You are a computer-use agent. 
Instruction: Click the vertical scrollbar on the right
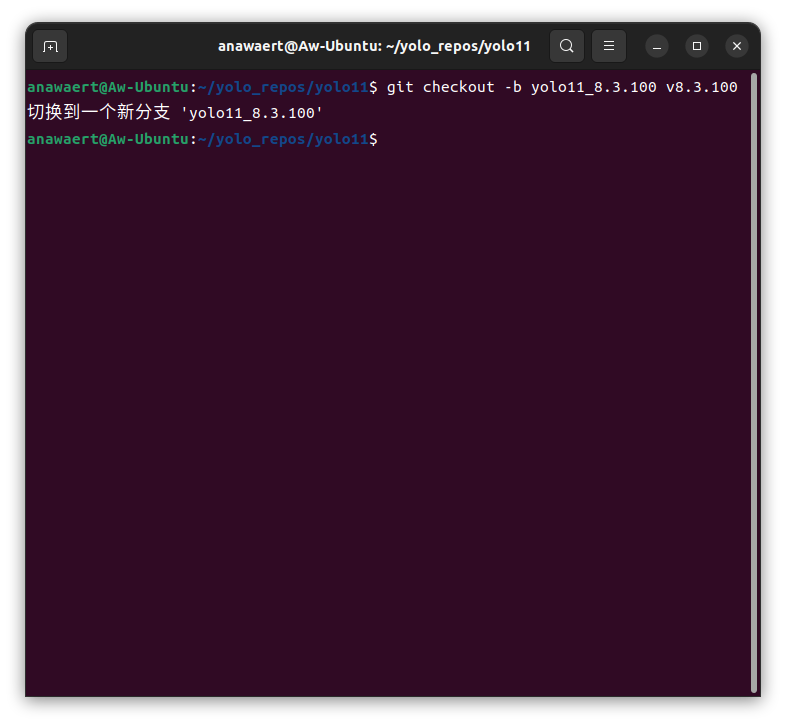coord(753,383)
